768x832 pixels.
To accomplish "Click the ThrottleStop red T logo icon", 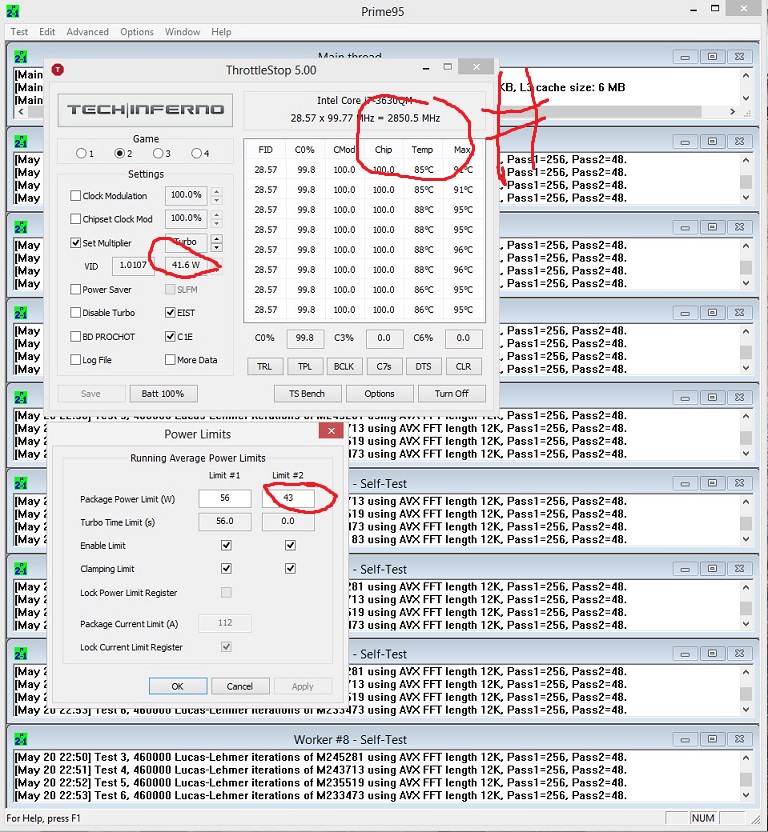I will (x=58, y=70).
